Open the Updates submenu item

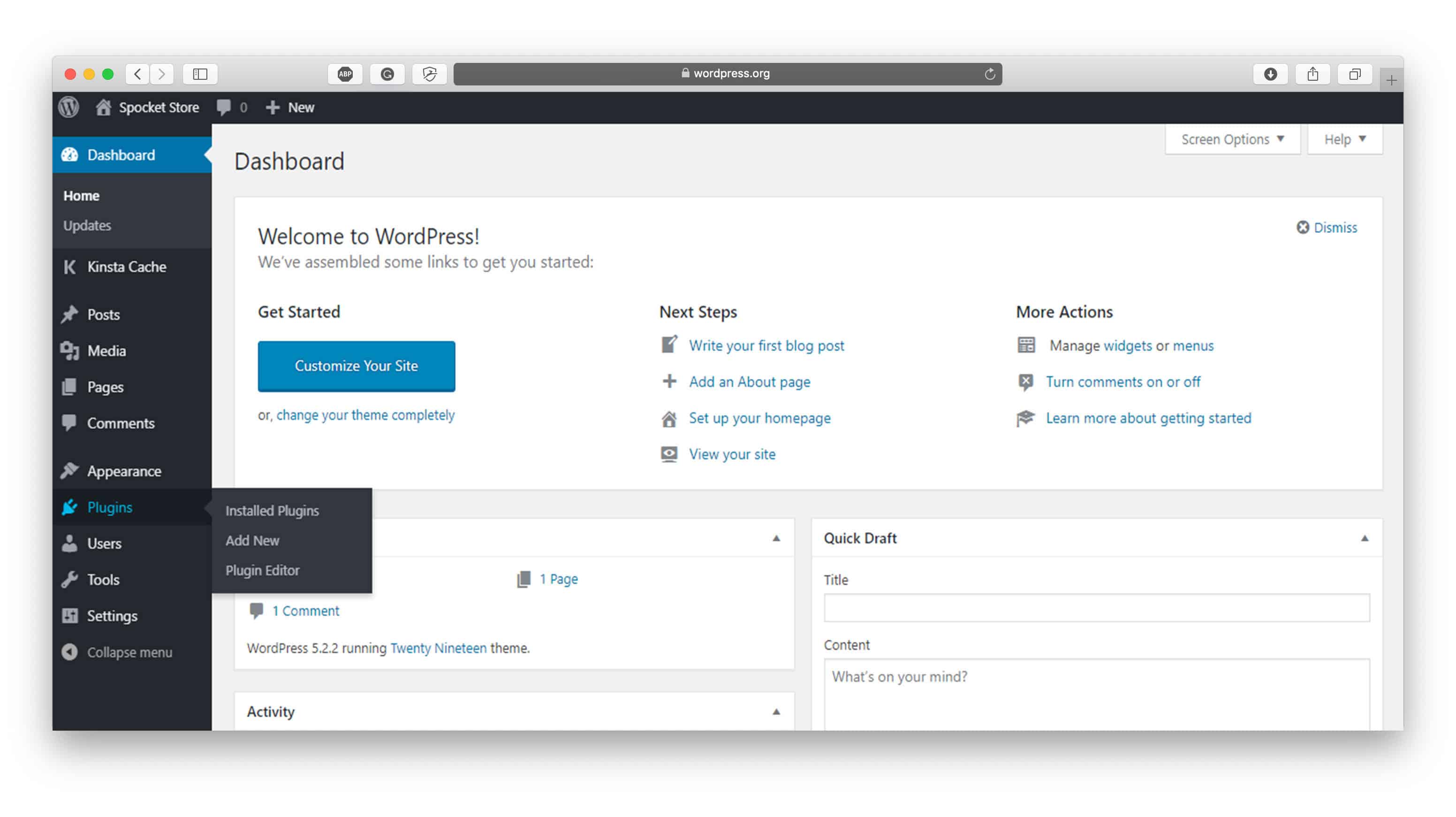(87, 226)
